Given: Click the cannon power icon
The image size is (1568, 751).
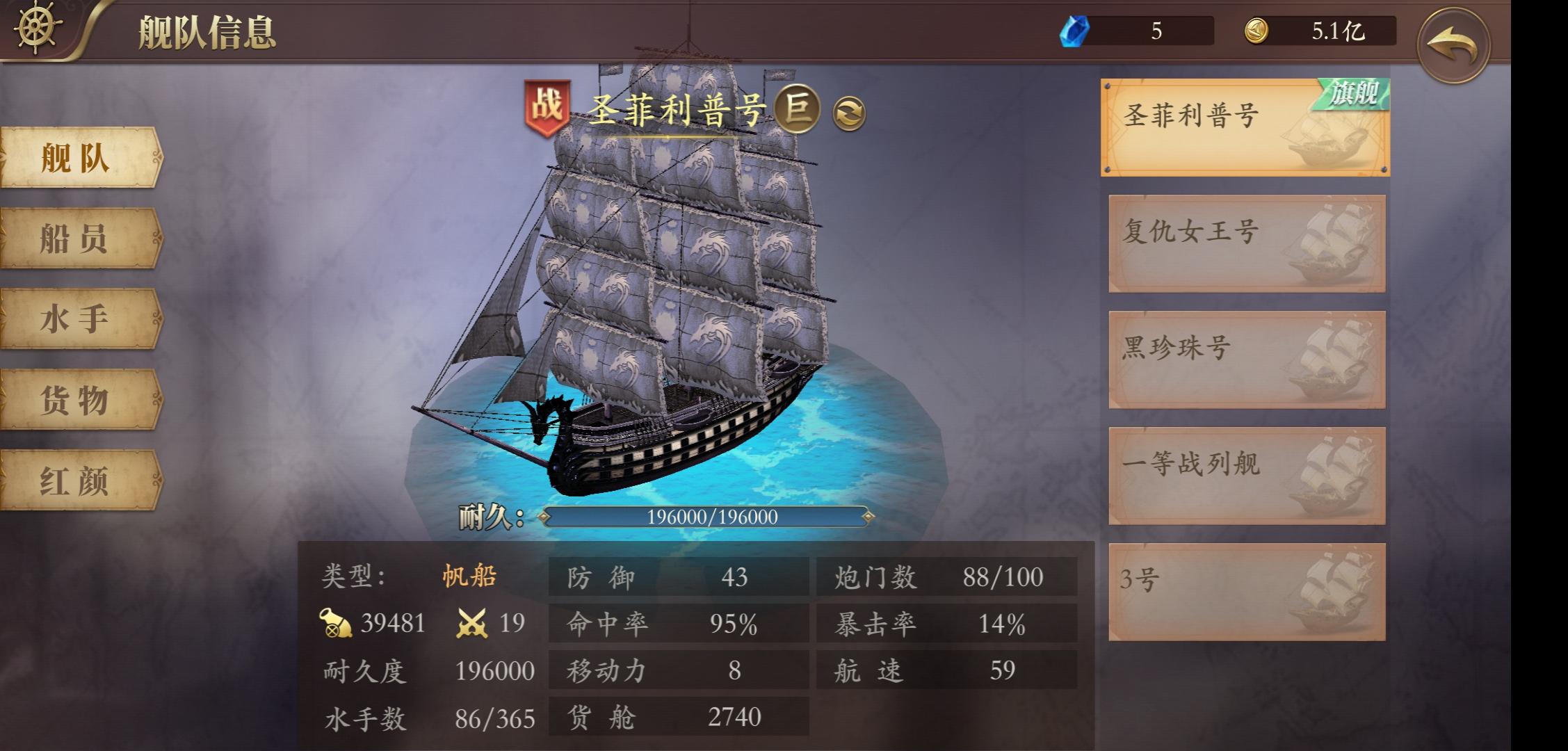Looking at the screenshot, I should (335, 622).
